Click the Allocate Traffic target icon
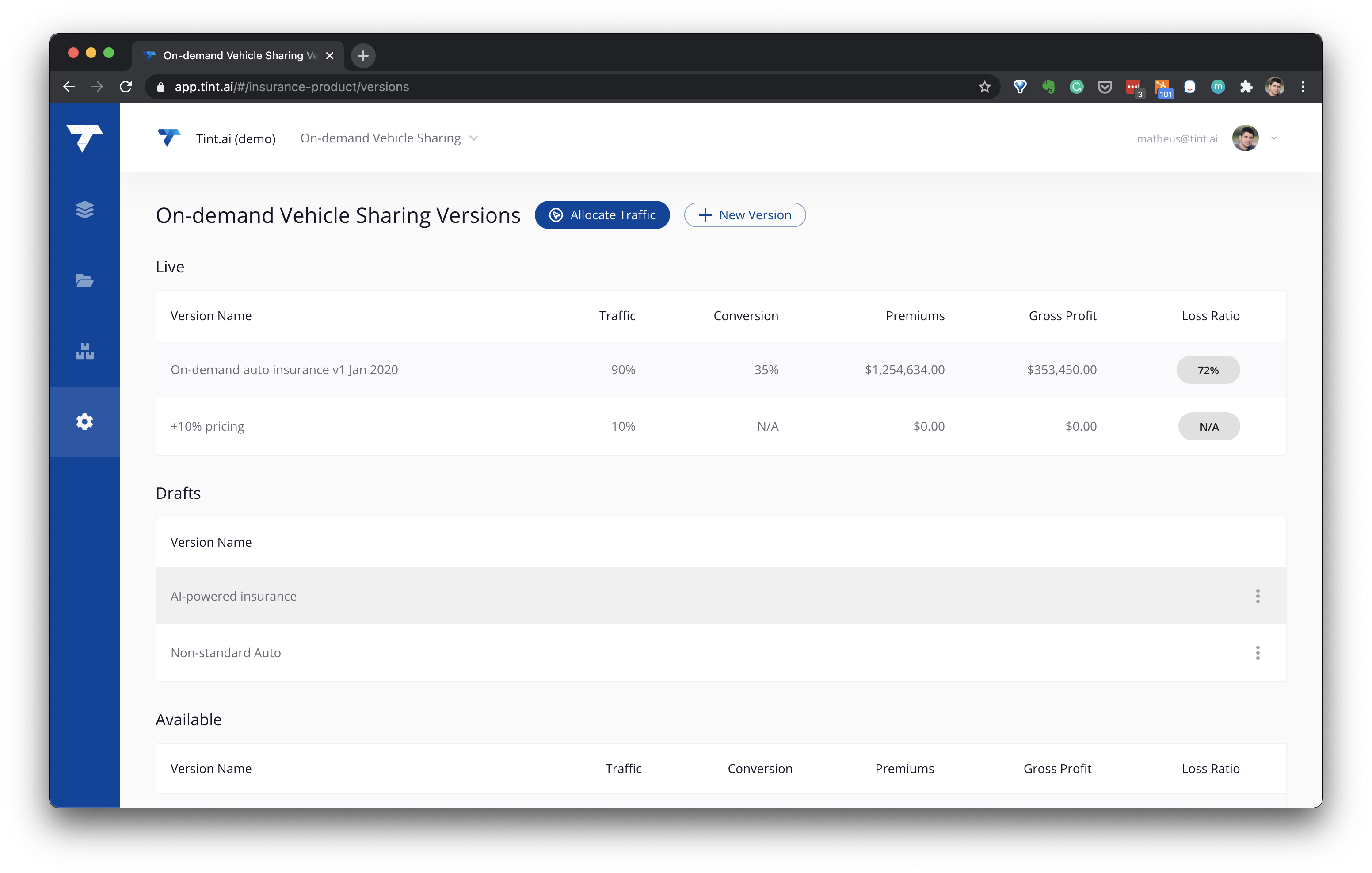 coord(556,215)
